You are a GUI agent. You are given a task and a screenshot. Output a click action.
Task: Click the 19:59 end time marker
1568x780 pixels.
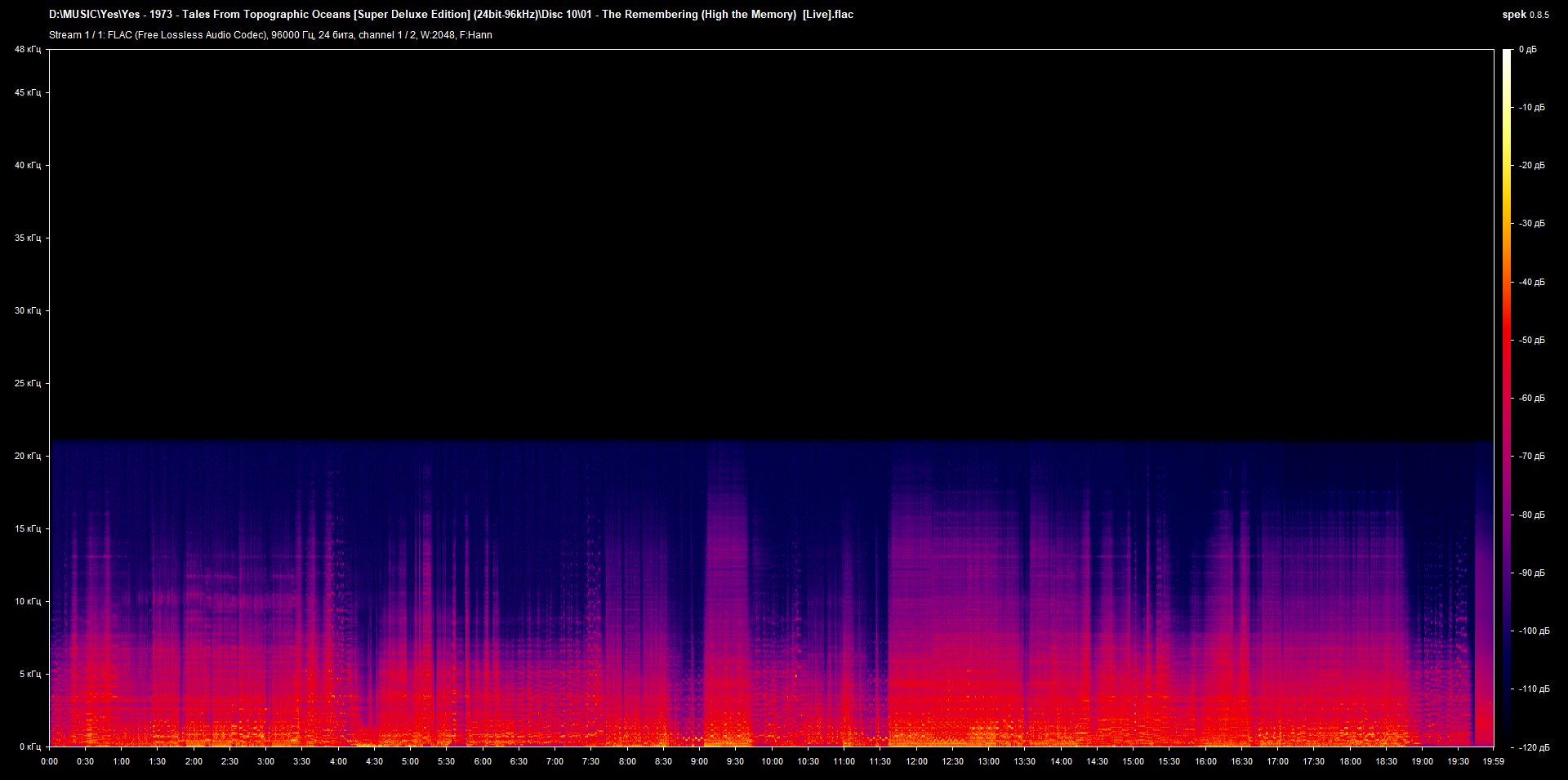coord(1493,761)
